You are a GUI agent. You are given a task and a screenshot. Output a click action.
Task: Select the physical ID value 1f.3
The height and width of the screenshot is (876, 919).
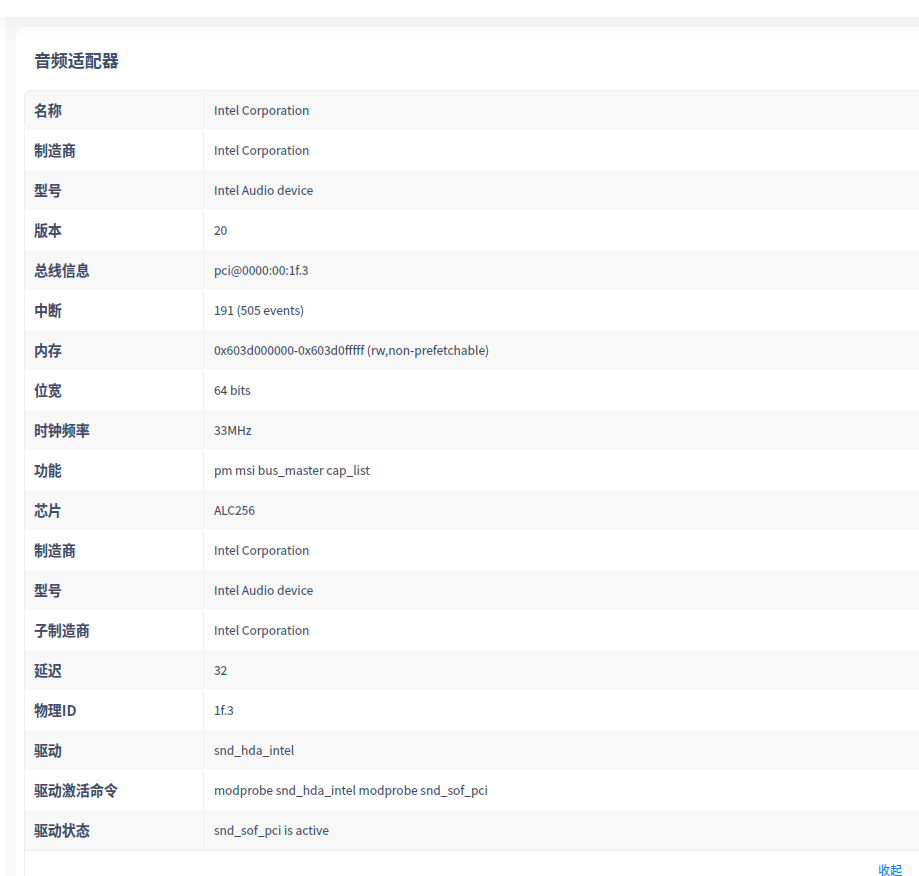tap(224, 711)
